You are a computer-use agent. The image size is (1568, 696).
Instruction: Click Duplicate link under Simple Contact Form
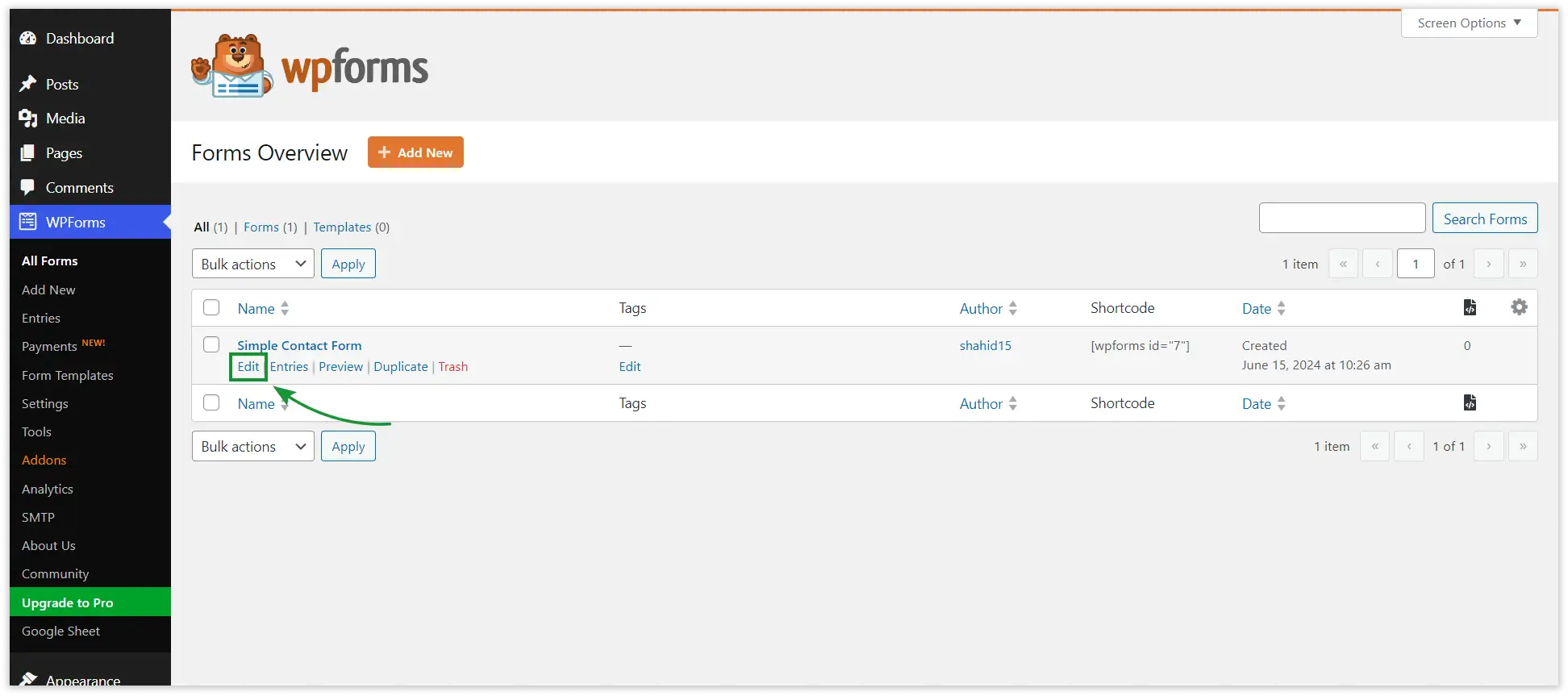[x=401, y=366]
